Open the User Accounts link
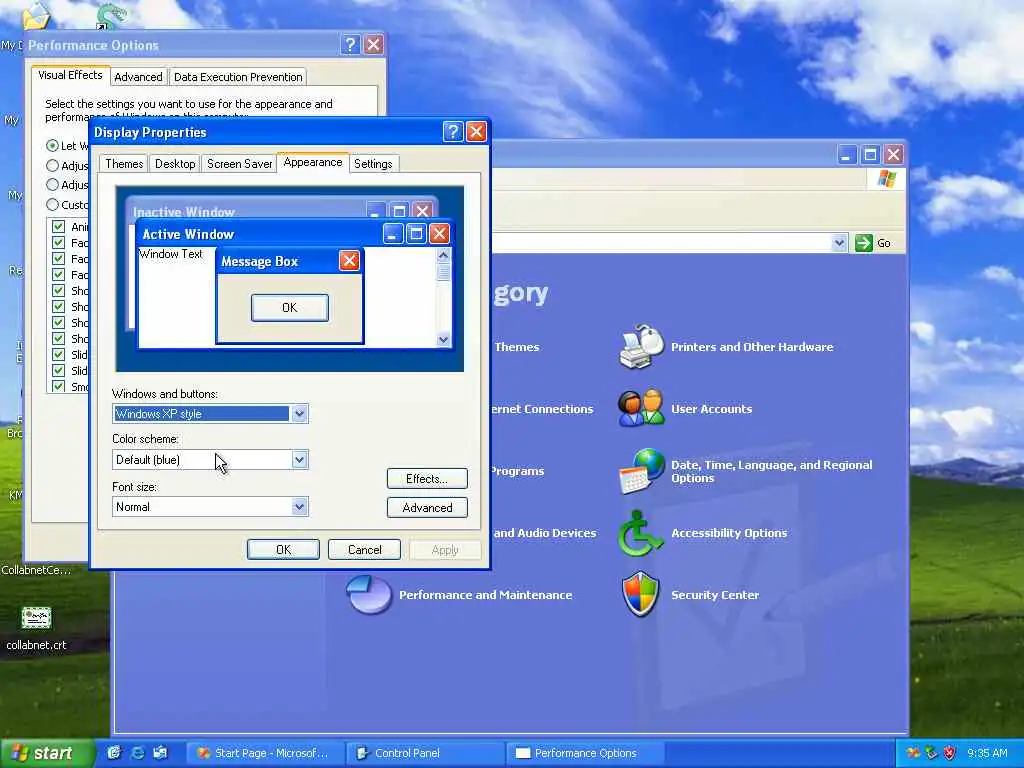This screenshot has height=768, width=1024. pos(711,409)
